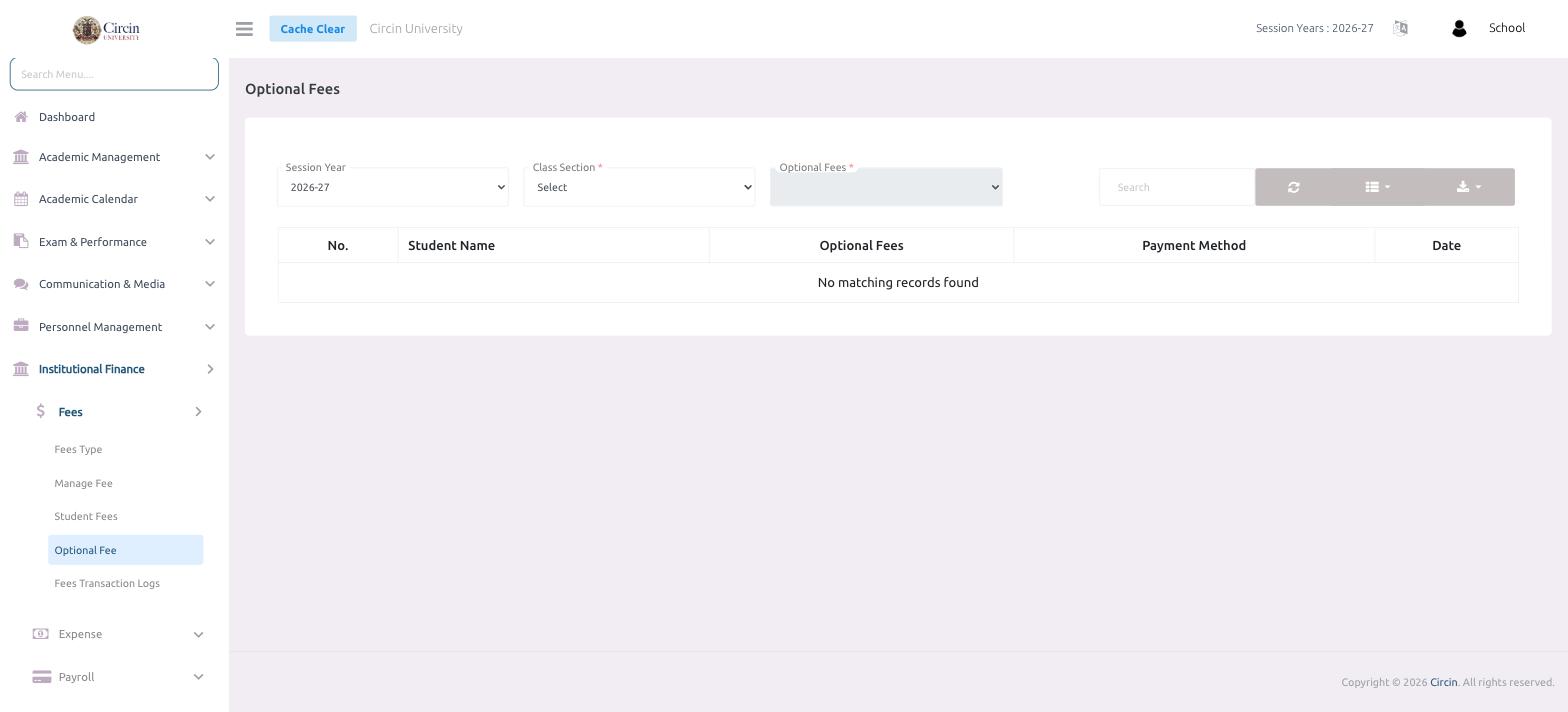
Task: Click the No. column header
Action: [x=338, y=245]
